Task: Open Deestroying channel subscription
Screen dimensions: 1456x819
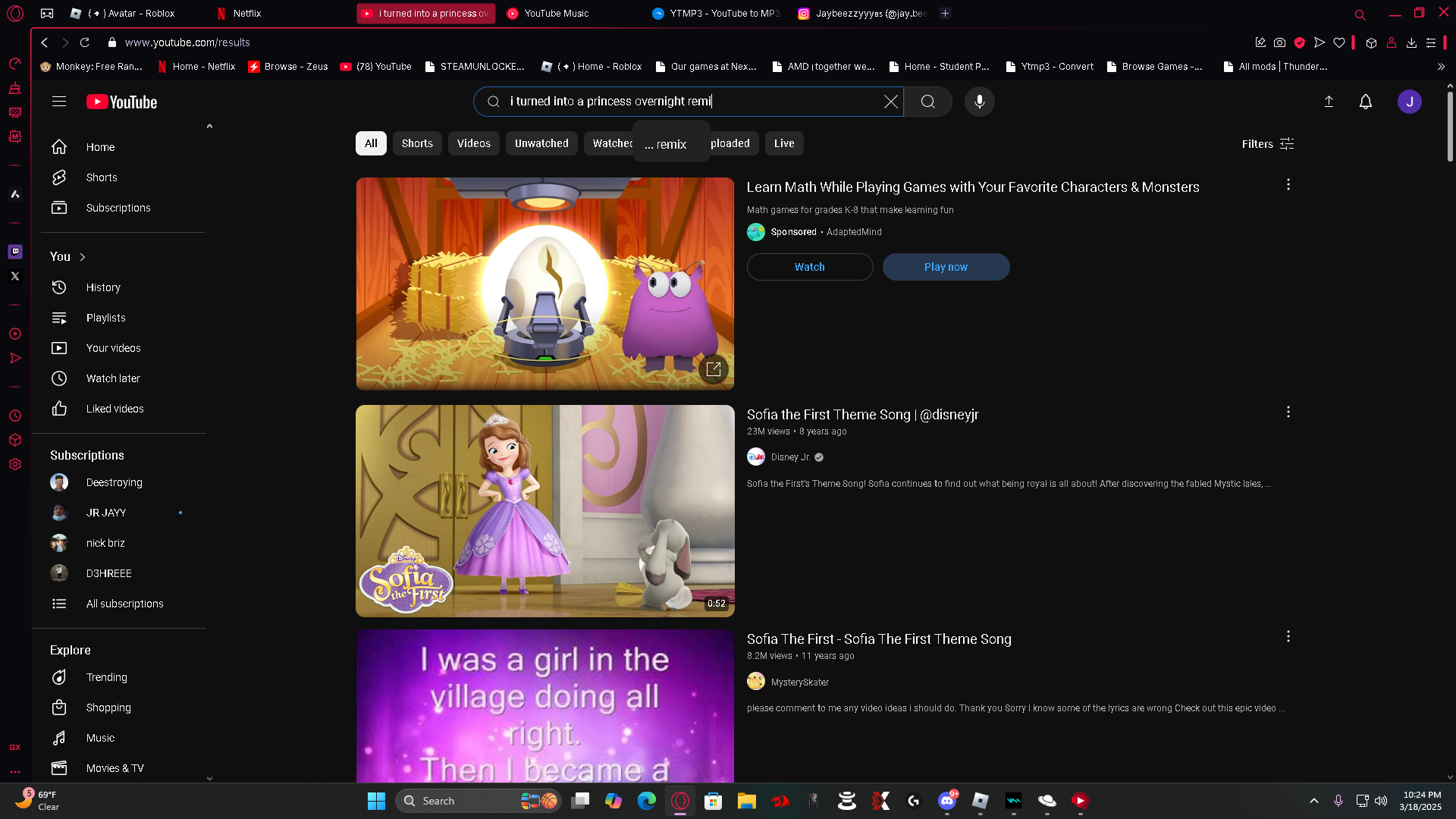Action: click(121, 482)
